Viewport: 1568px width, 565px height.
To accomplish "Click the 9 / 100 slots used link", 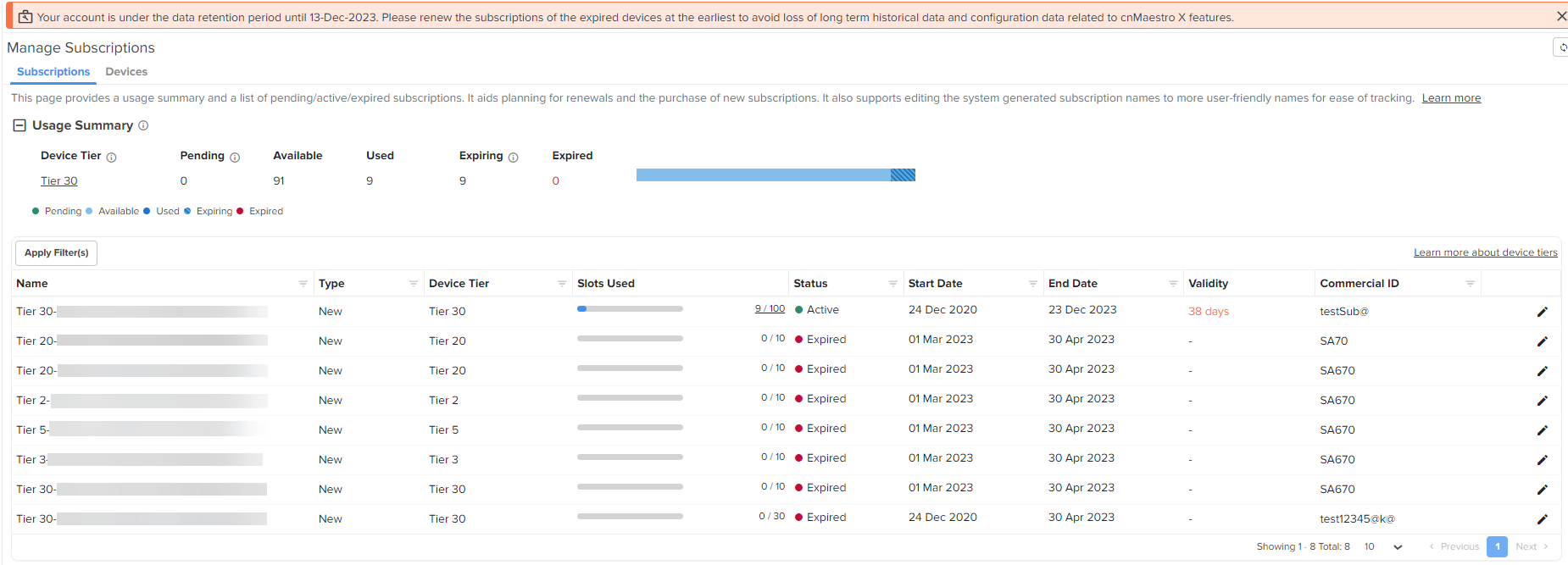I will (x=770, y=309).
